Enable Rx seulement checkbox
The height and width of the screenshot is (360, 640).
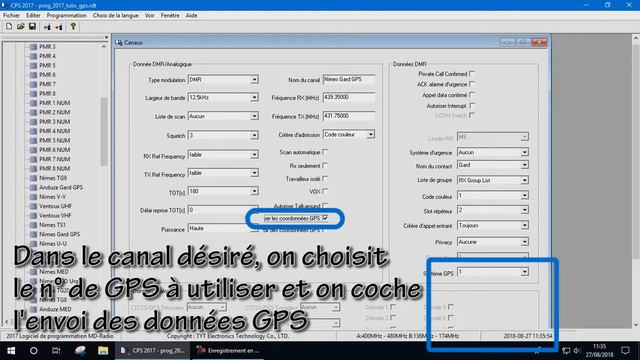tap(325, 165)
